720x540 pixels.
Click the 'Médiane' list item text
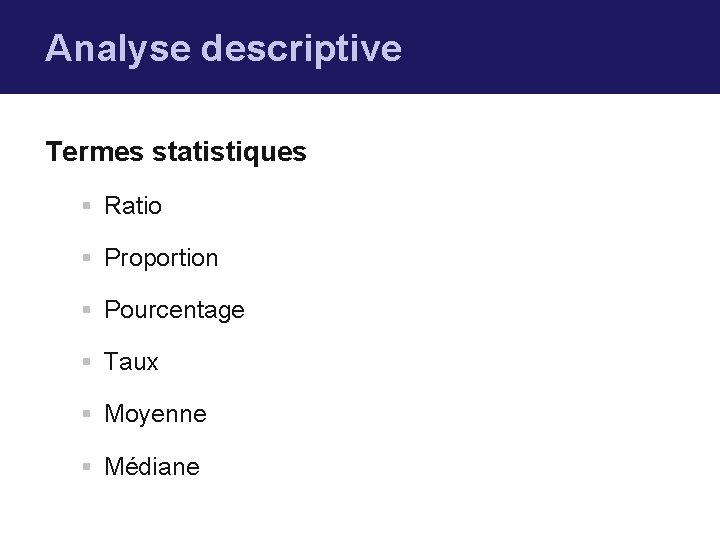(x=152, y=466)
